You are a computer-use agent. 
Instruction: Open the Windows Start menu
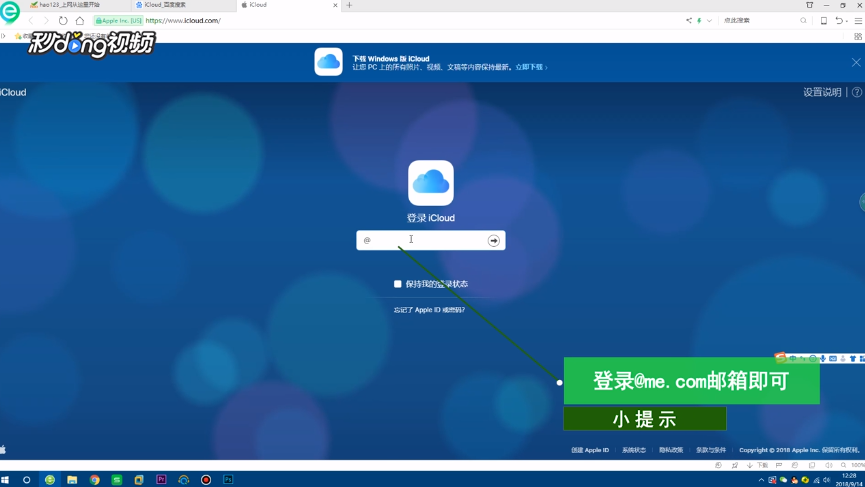click(x=5, y=480)
